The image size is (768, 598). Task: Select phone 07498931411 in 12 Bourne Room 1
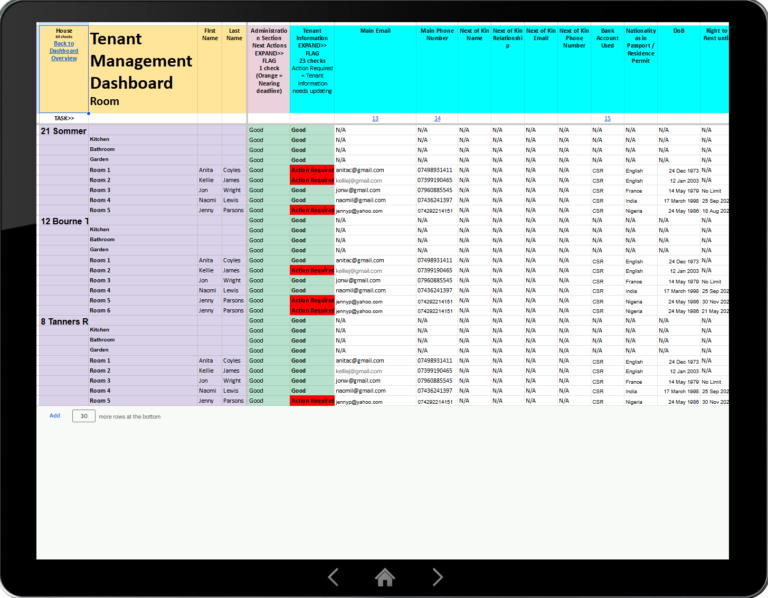coord(437,261)
